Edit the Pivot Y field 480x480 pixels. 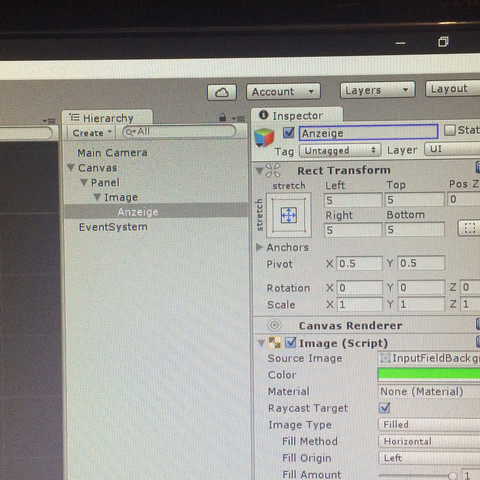tap(421, 263)
